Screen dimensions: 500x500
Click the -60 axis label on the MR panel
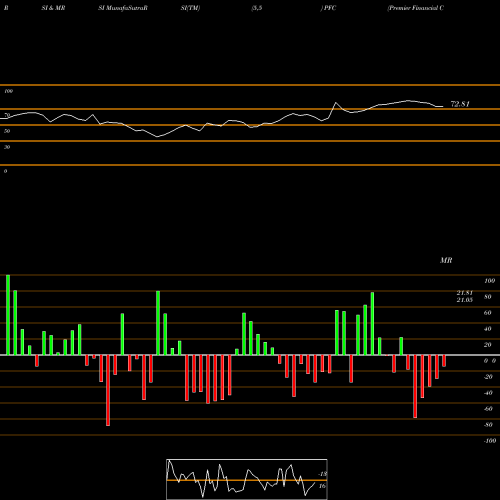pos(488,409)
